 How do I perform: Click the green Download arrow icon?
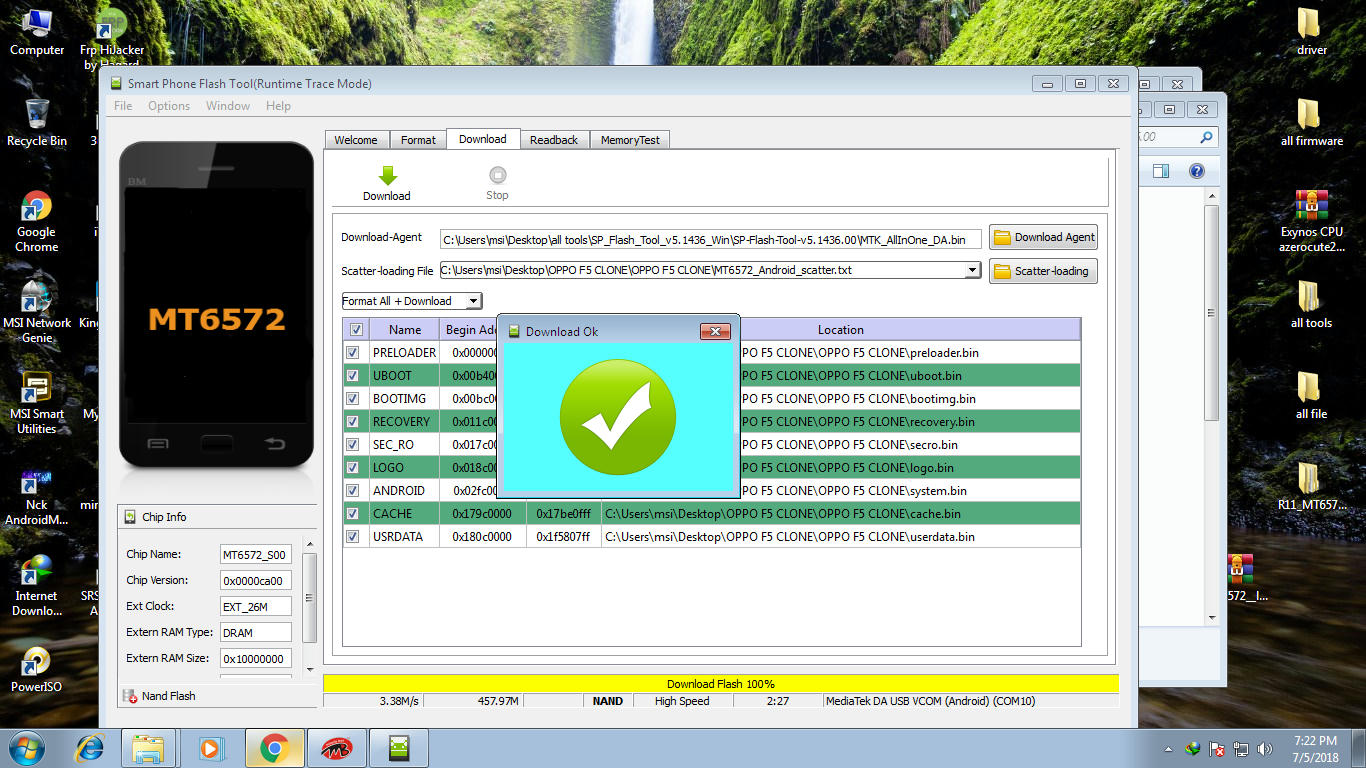point(386,176)
